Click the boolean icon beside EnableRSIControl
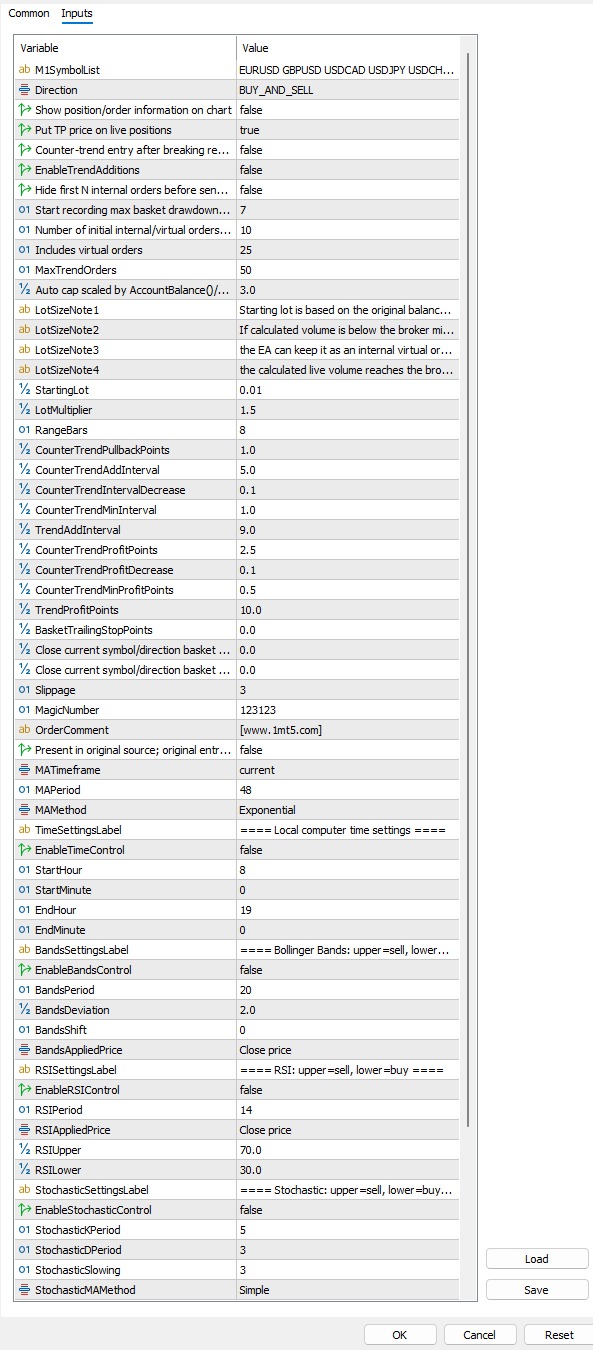The height and width of the screenshot is (1350, 593). 24,1090
